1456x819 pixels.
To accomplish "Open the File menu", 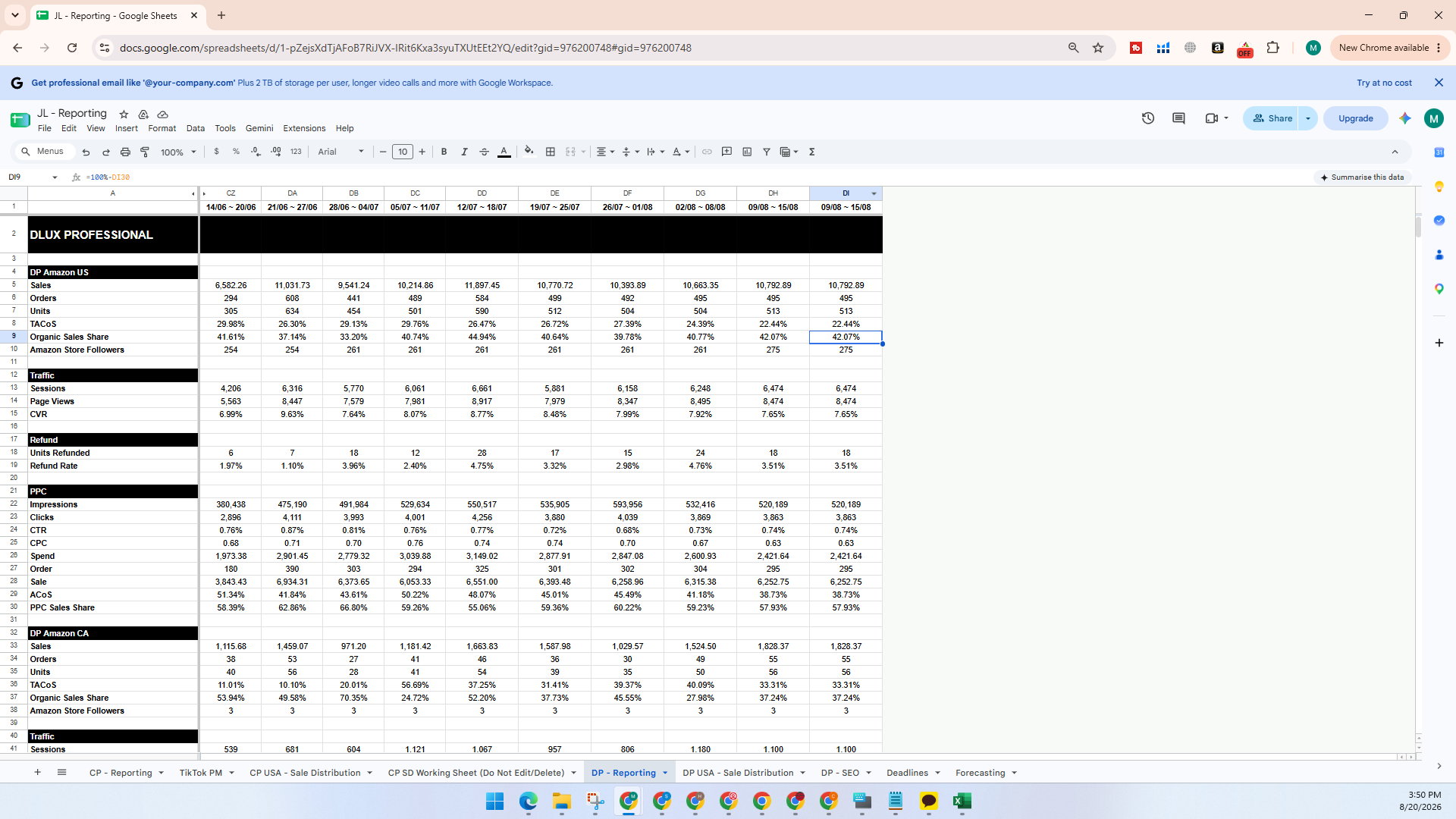I will [x=45, y=128].
